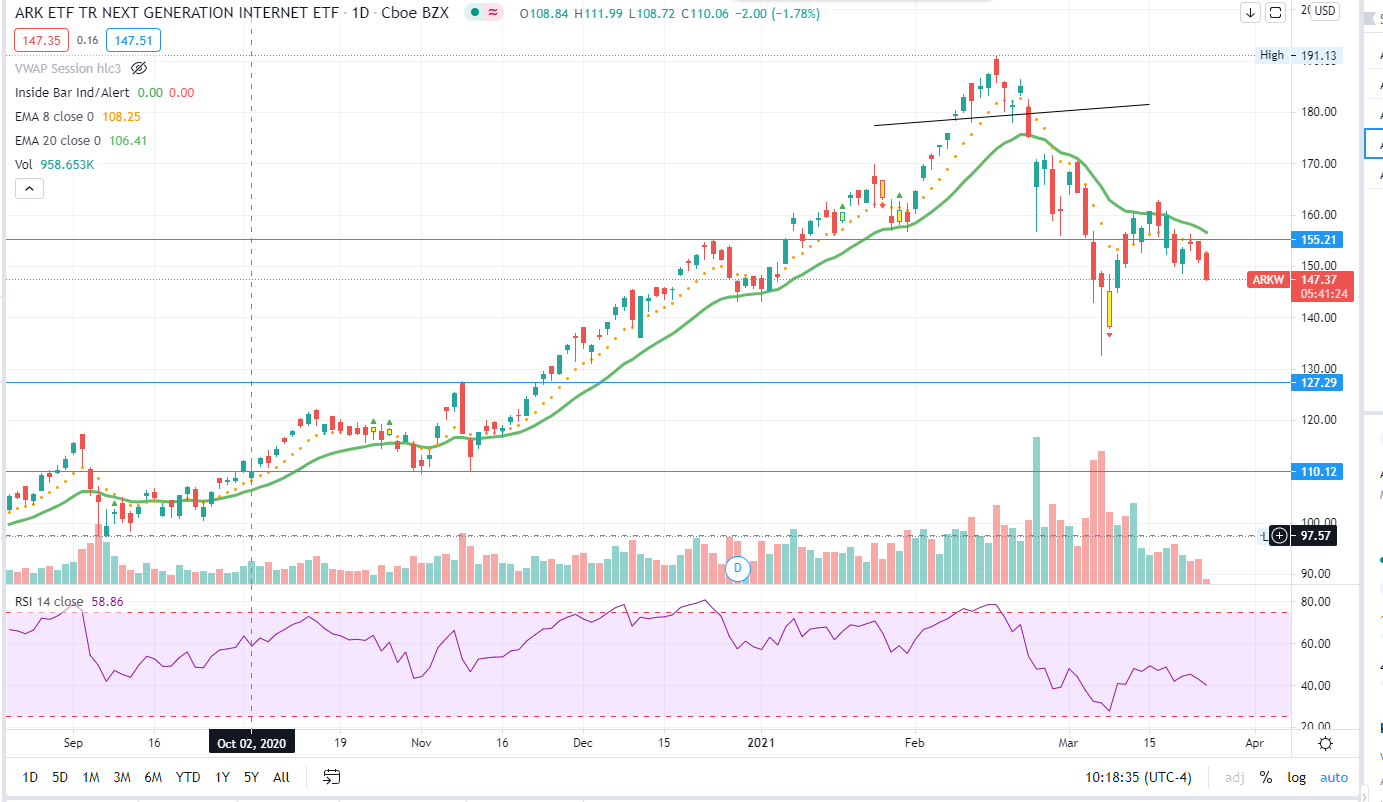
Task: Click the pink approximate-data indicator icon
Action: [493, 13]
